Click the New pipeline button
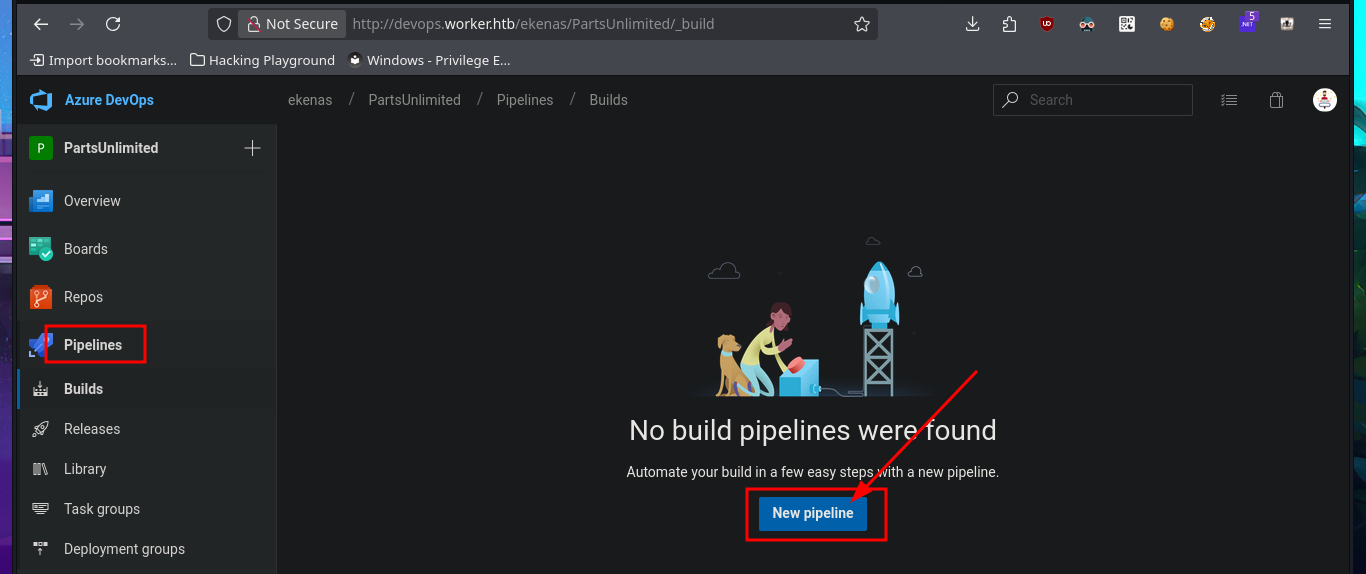The image size is (1366, 574). click(812, 513)
